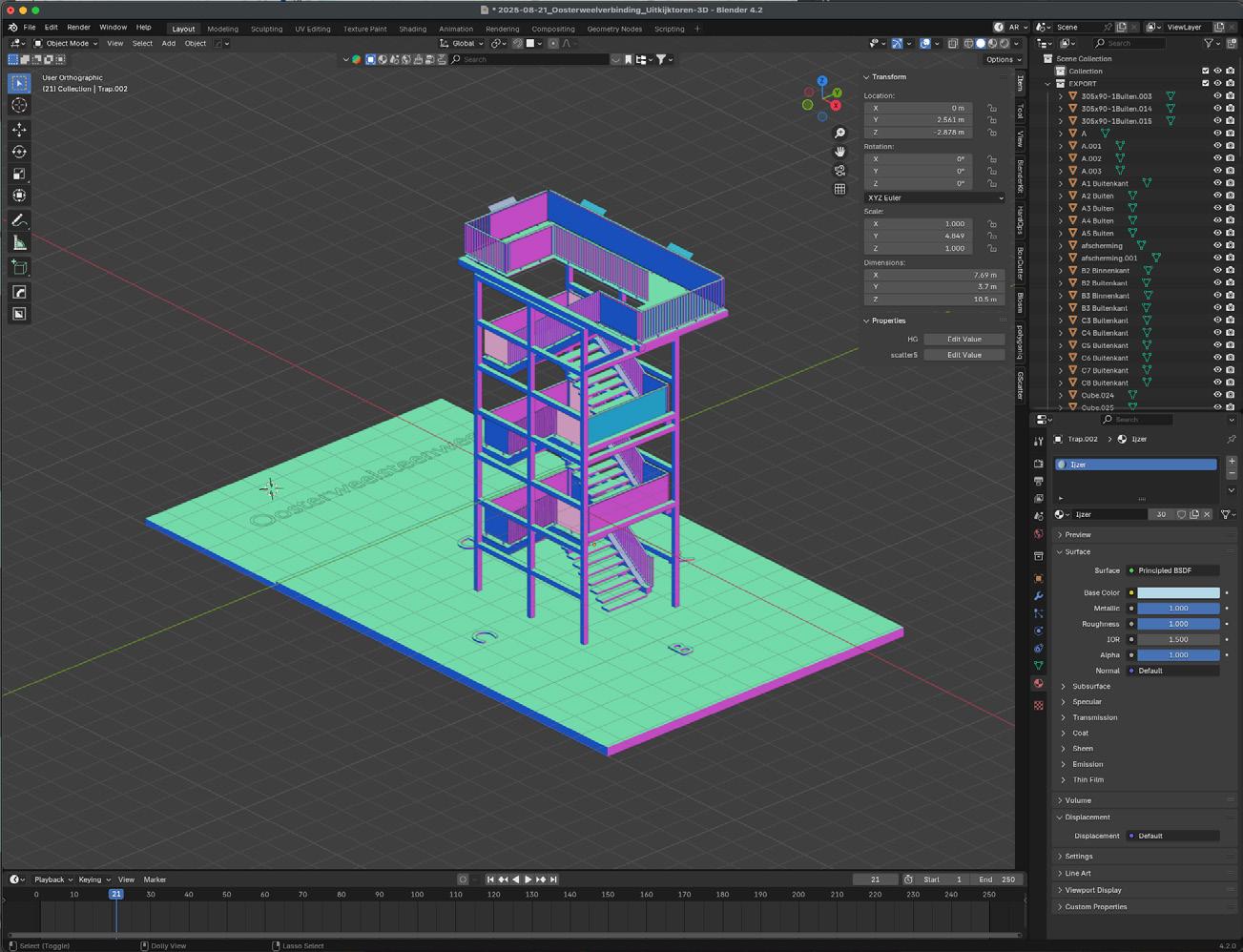Select the Cursor tool
1243x952 pixels.
coord(19,106)
